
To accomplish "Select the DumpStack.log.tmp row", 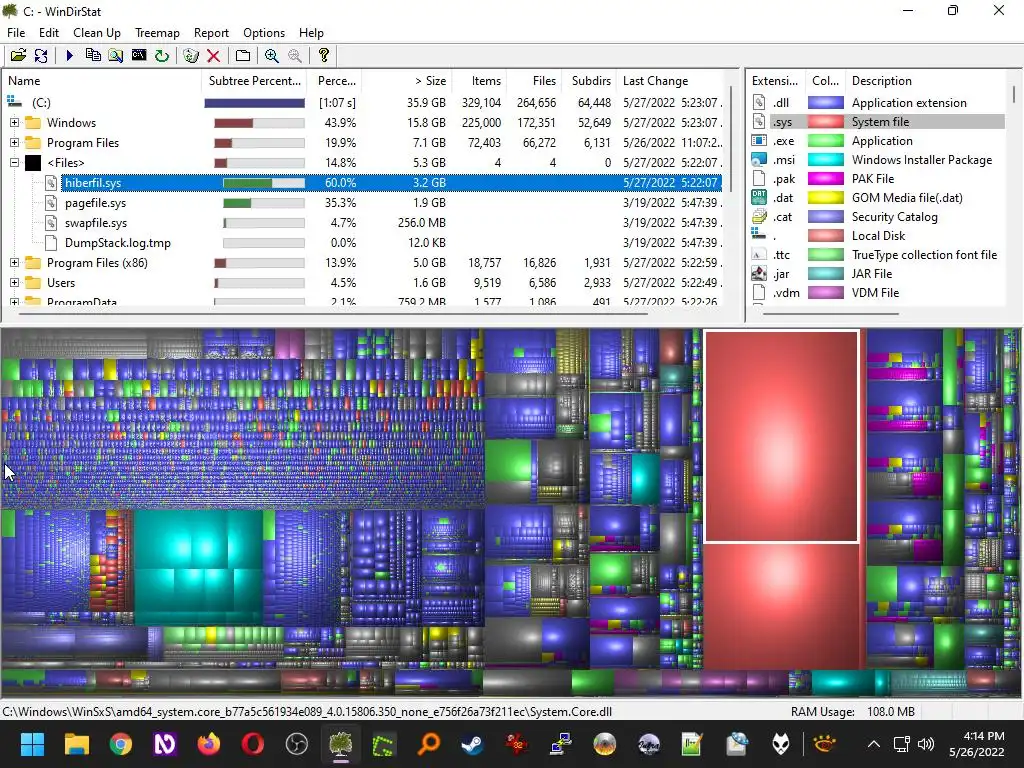I will (x=362, y=243).
